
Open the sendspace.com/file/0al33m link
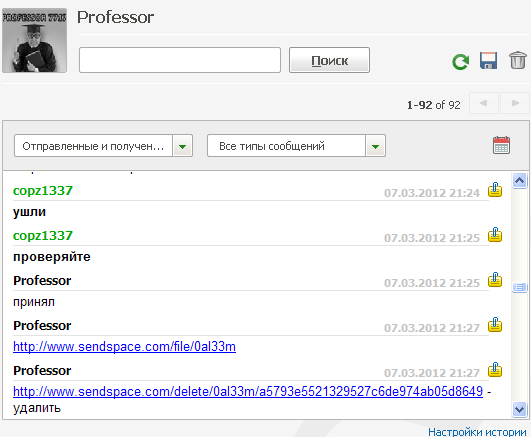click(124, 347)
